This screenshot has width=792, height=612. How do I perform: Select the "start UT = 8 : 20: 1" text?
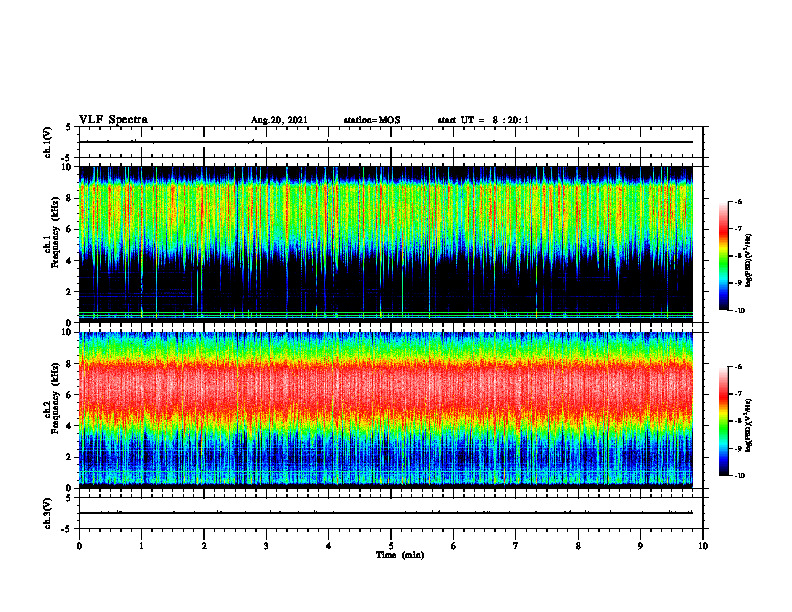[483, 120]
